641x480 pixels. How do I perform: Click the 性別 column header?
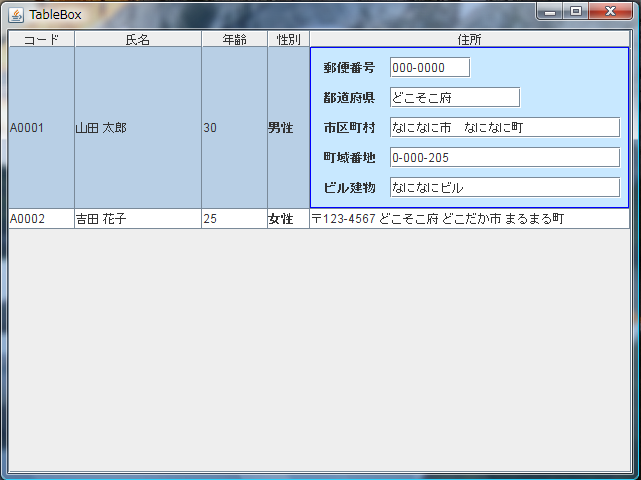[x=288, y=39]
